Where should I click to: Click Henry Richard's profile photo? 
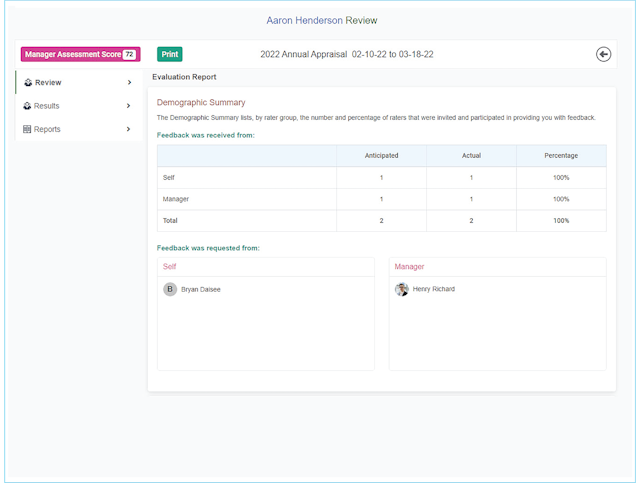point(402,289)
